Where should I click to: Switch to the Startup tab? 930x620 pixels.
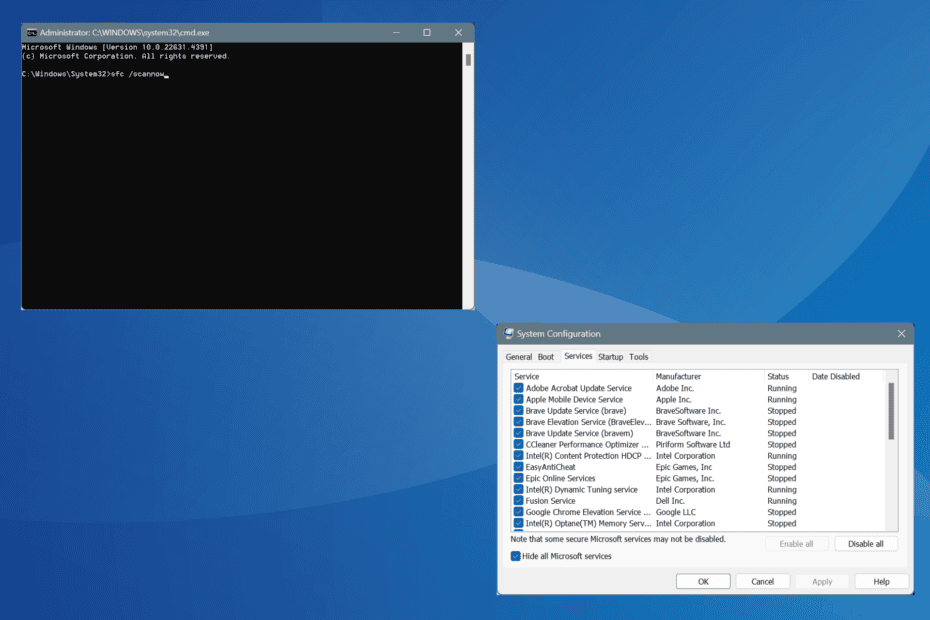click(x=611, y=356)
